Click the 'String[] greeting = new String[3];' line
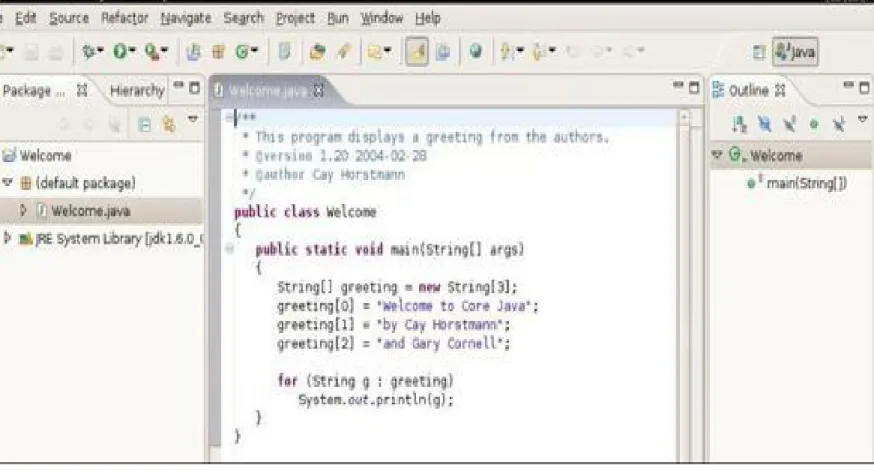 click(x=397, y=287)
